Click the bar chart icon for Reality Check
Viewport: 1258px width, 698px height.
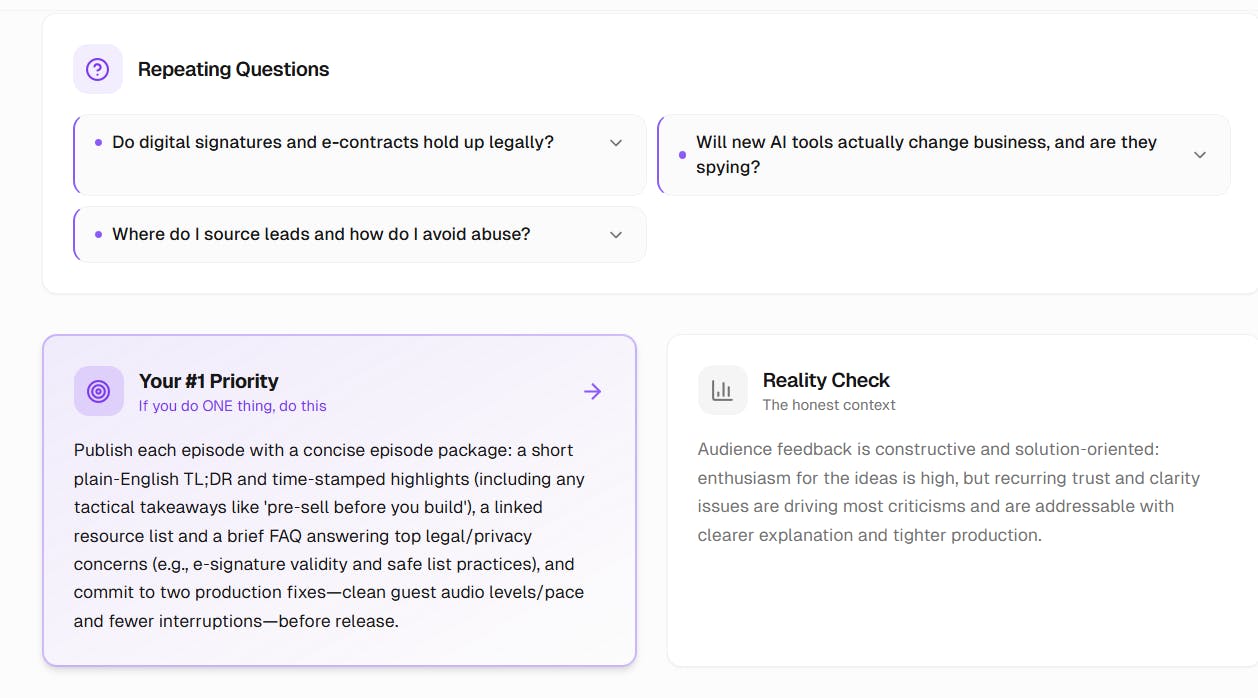coord(722,390)
